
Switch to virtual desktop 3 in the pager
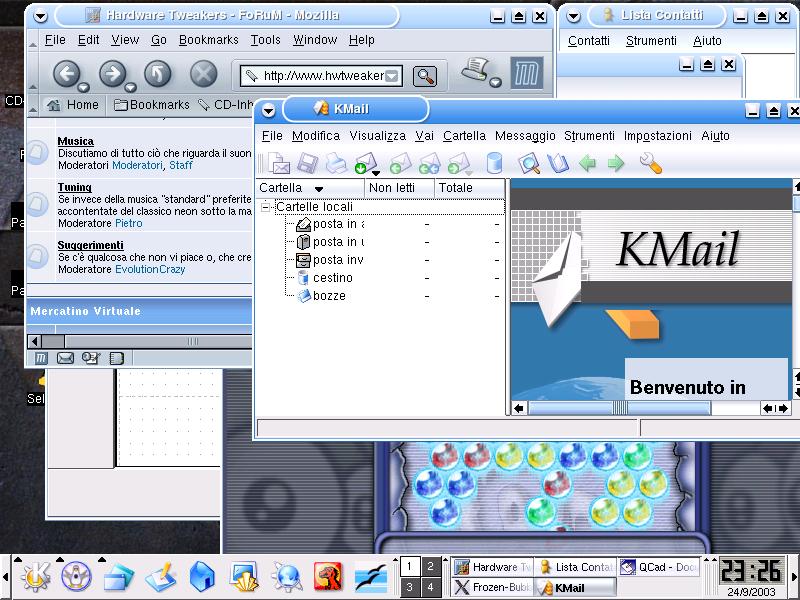click(x=409, y=587)
